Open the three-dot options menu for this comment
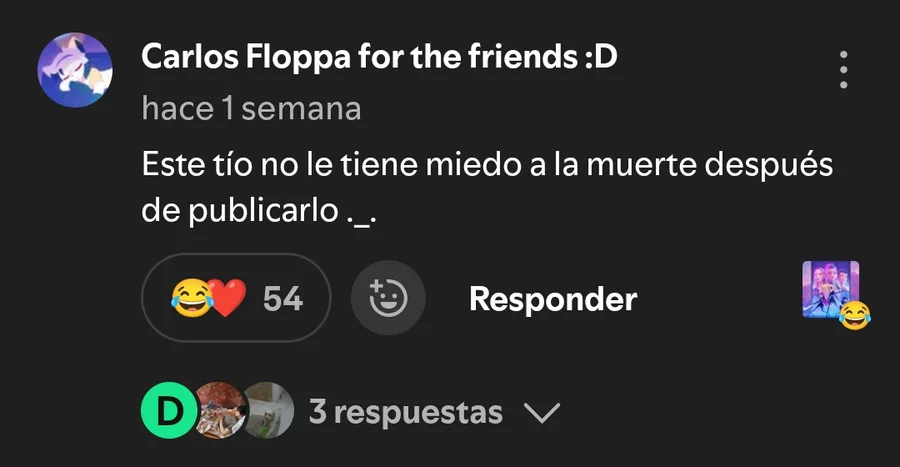The width and height of the screenshot is (900, 467). pos(843,69)
